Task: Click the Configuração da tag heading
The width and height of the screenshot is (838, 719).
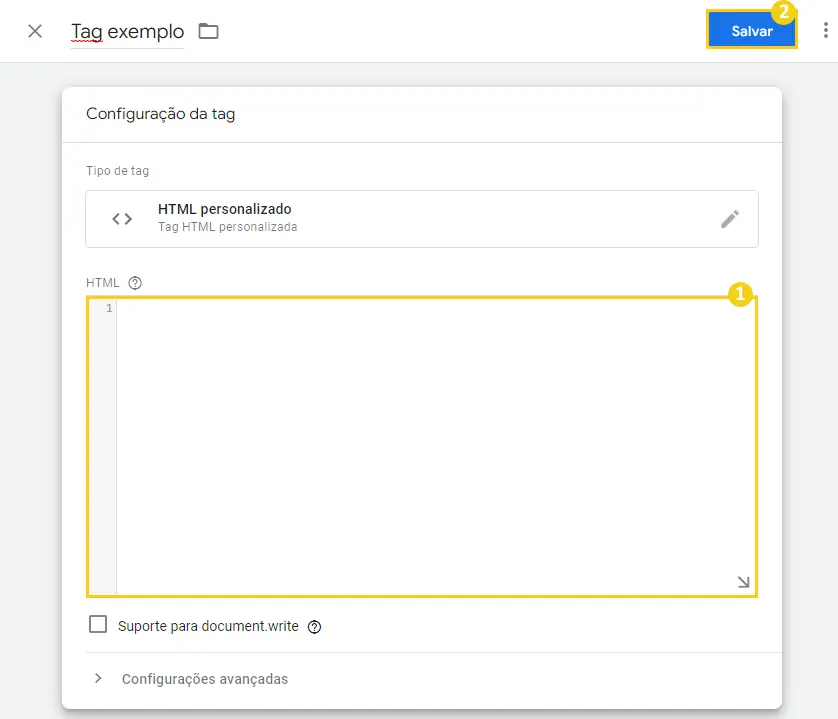Action: point(160,114)
